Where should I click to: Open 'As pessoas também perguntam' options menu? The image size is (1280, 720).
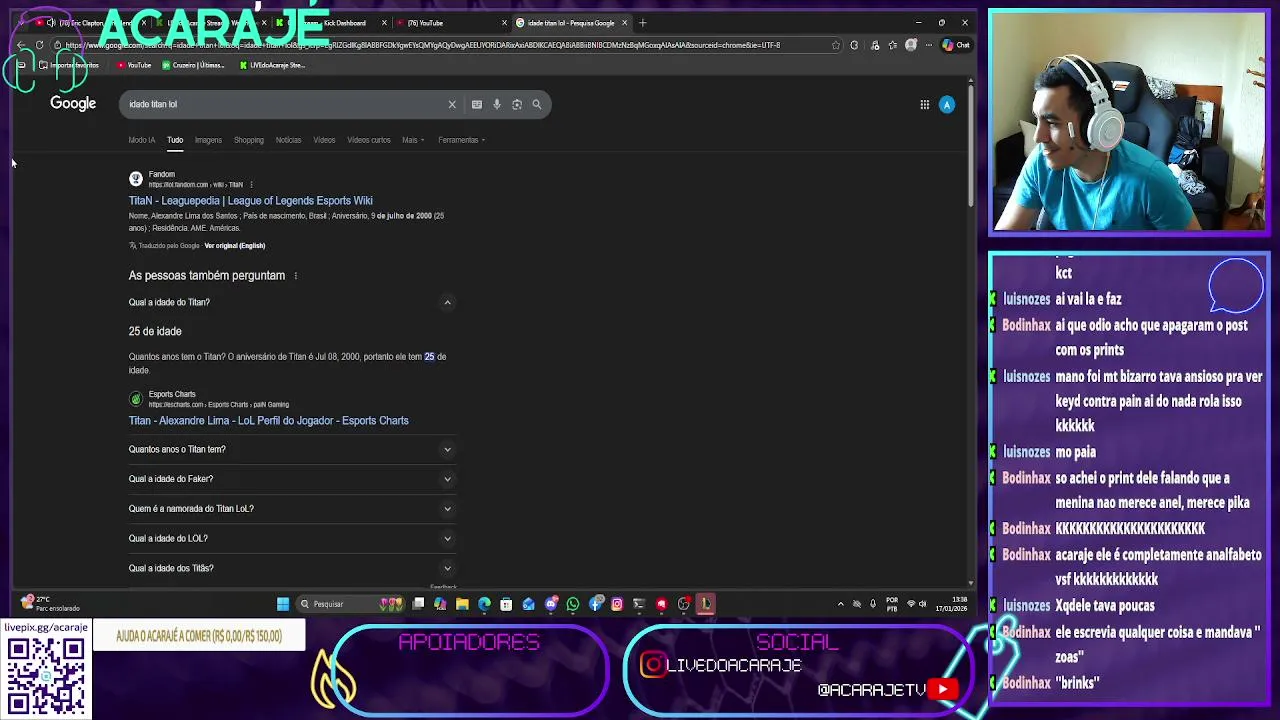(x=295, y=276)
